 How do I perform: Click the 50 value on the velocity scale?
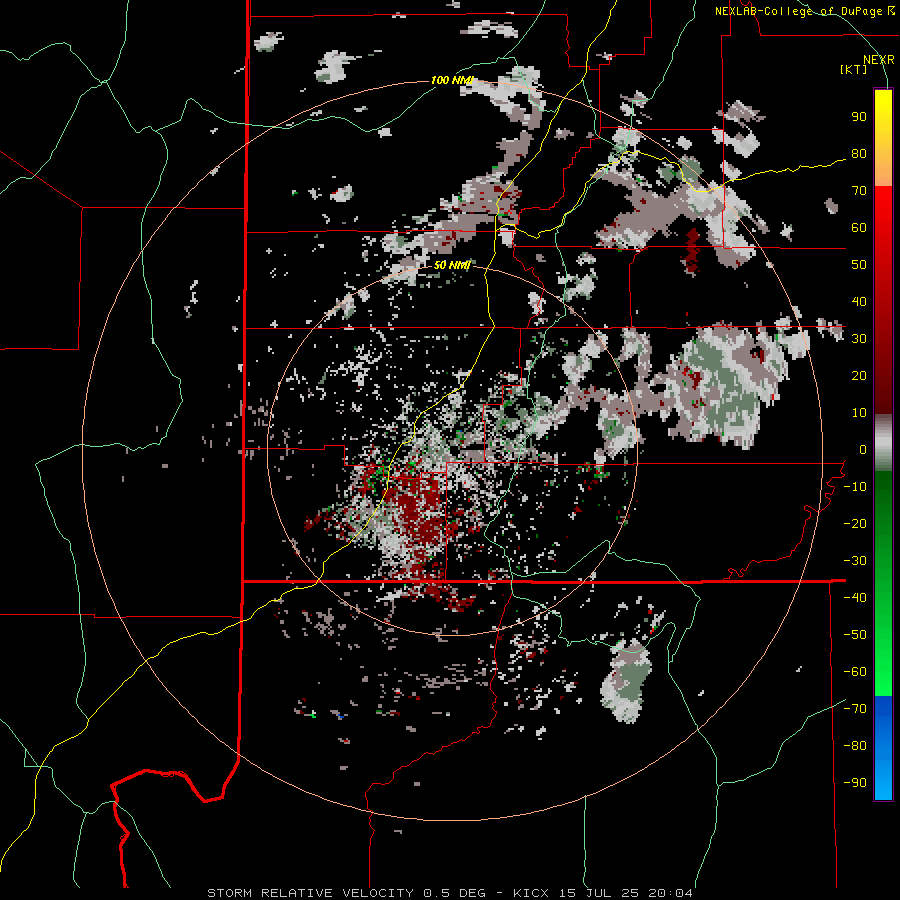[859, 265]
